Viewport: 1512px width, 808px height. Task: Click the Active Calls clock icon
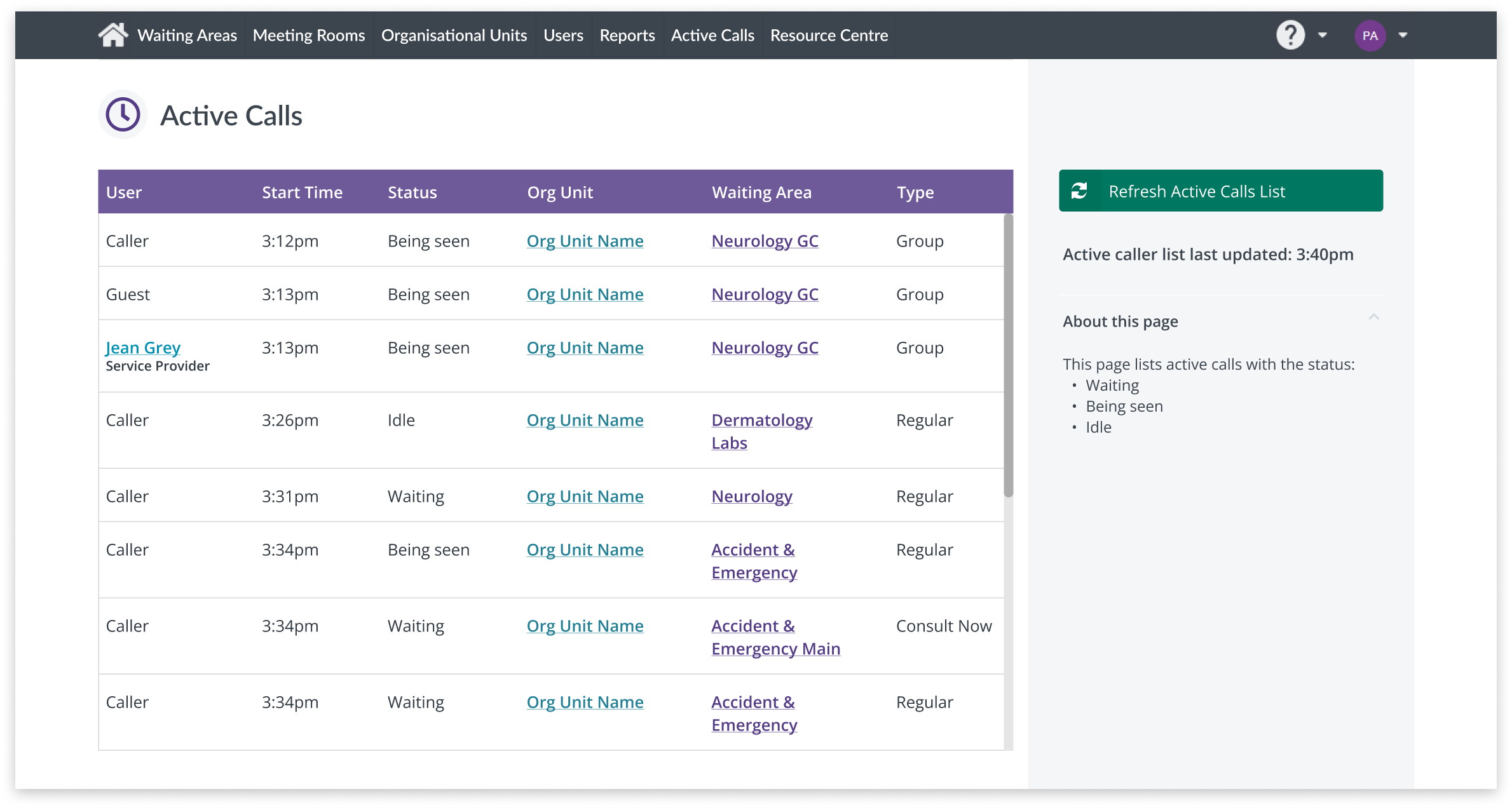pos(123,115)
